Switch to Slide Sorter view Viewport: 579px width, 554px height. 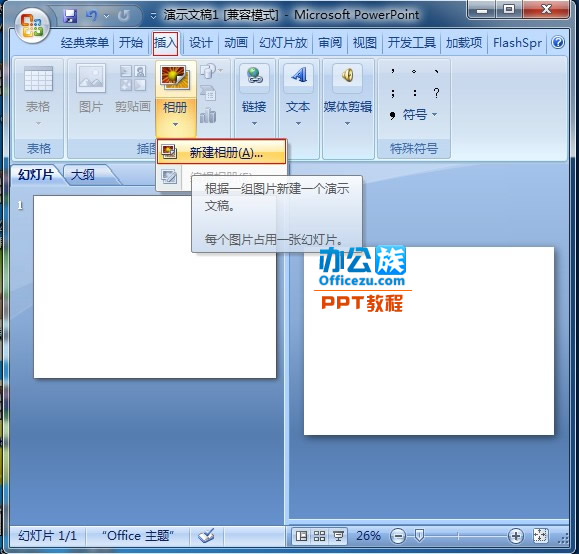click(x=319, y=536)
